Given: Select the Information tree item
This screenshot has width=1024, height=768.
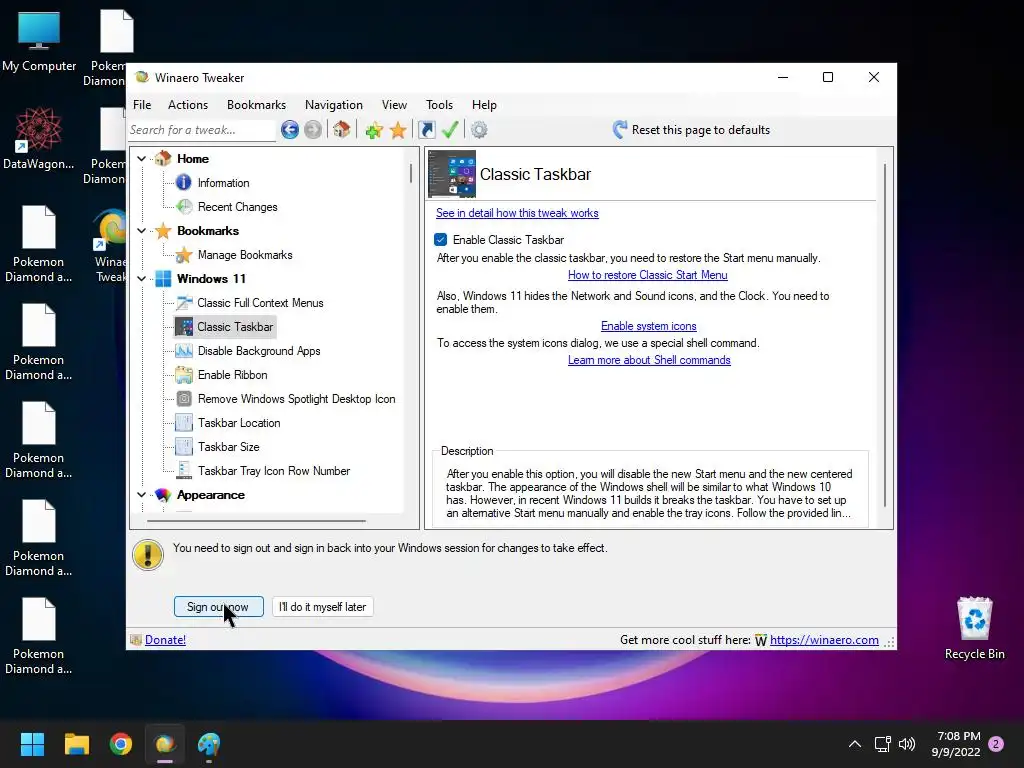Looking at the screenshot, I should pos(223,183).
